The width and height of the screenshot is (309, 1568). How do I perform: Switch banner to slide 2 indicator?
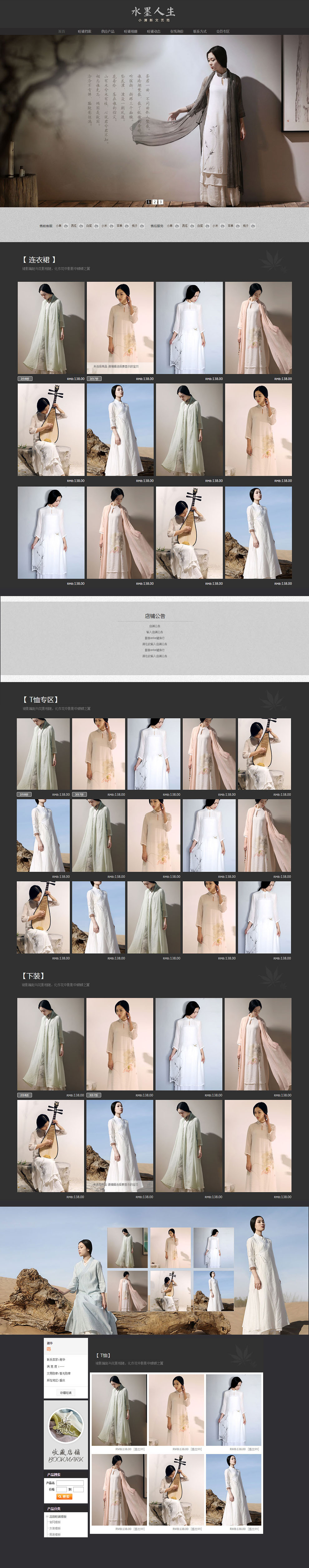[x=154, y=201]
